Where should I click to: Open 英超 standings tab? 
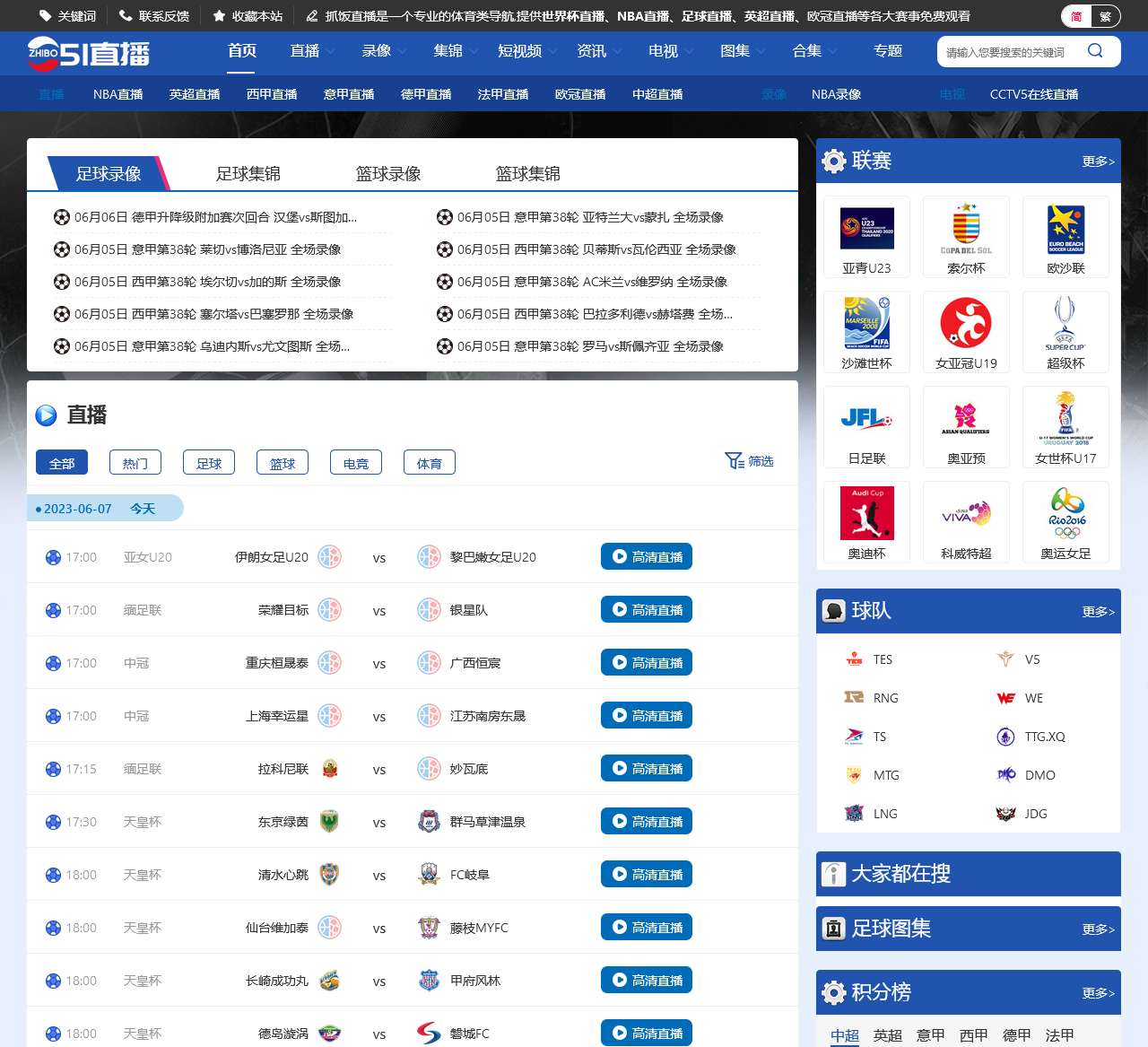tap(888, 1035)
